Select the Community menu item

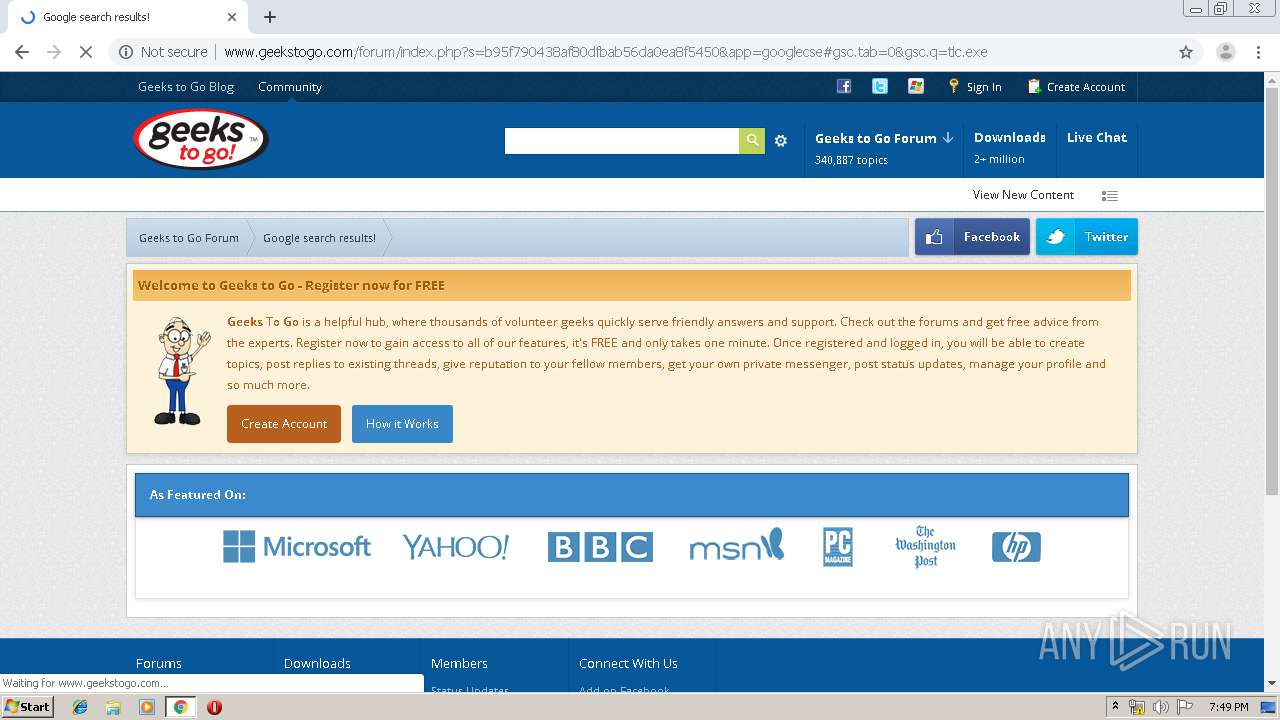(x=290, y=87)
